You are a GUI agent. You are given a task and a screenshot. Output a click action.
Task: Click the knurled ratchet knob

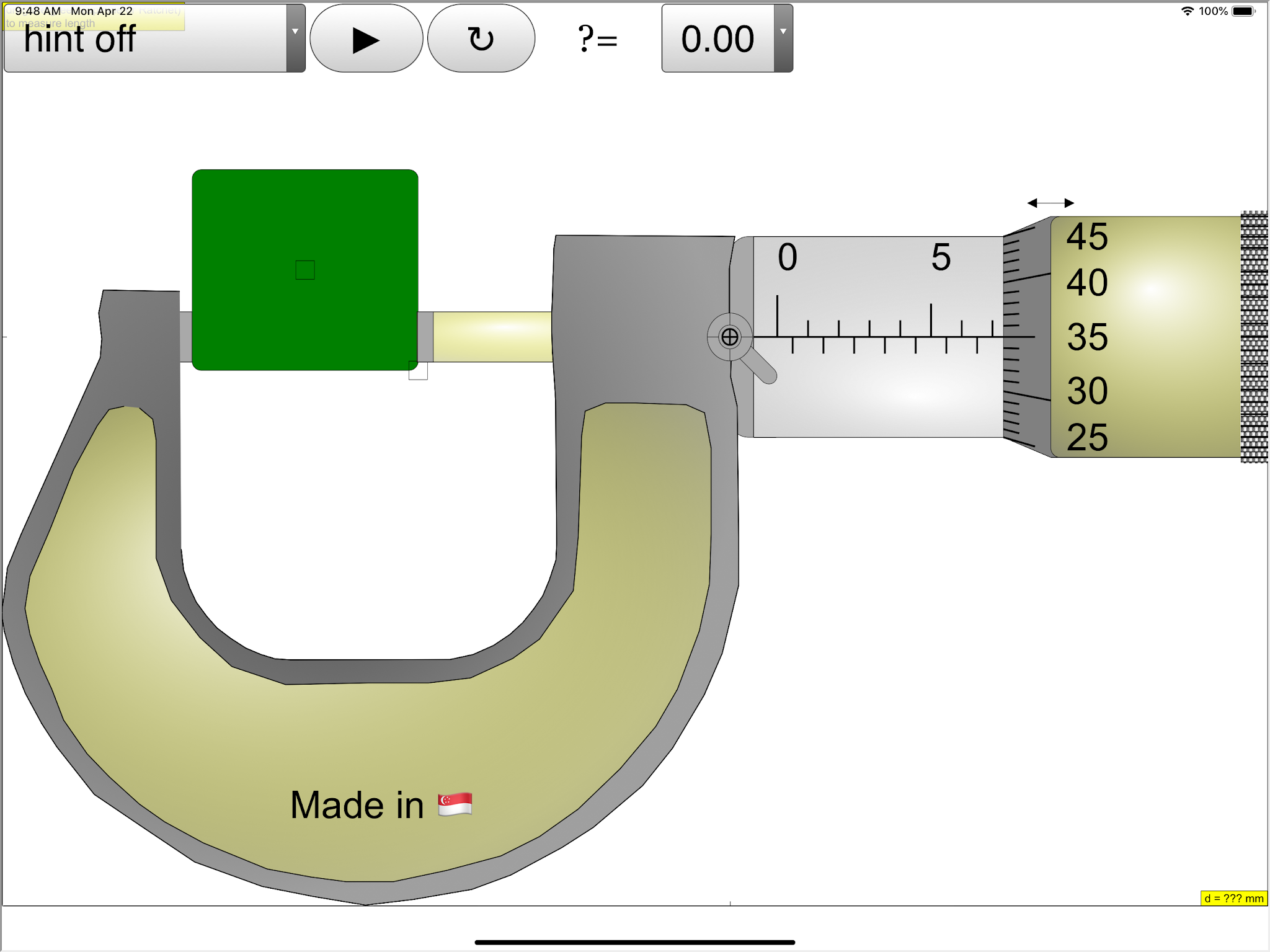[x=1254, y=337]
